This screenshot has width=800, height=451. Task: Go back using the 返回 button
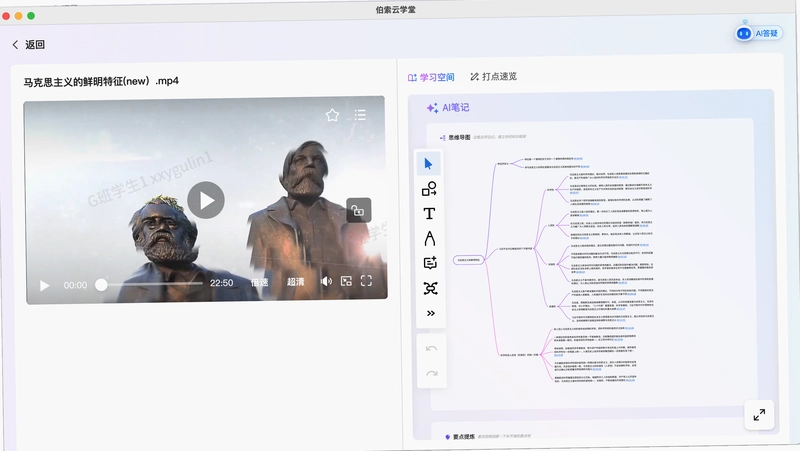coord(29,44)
